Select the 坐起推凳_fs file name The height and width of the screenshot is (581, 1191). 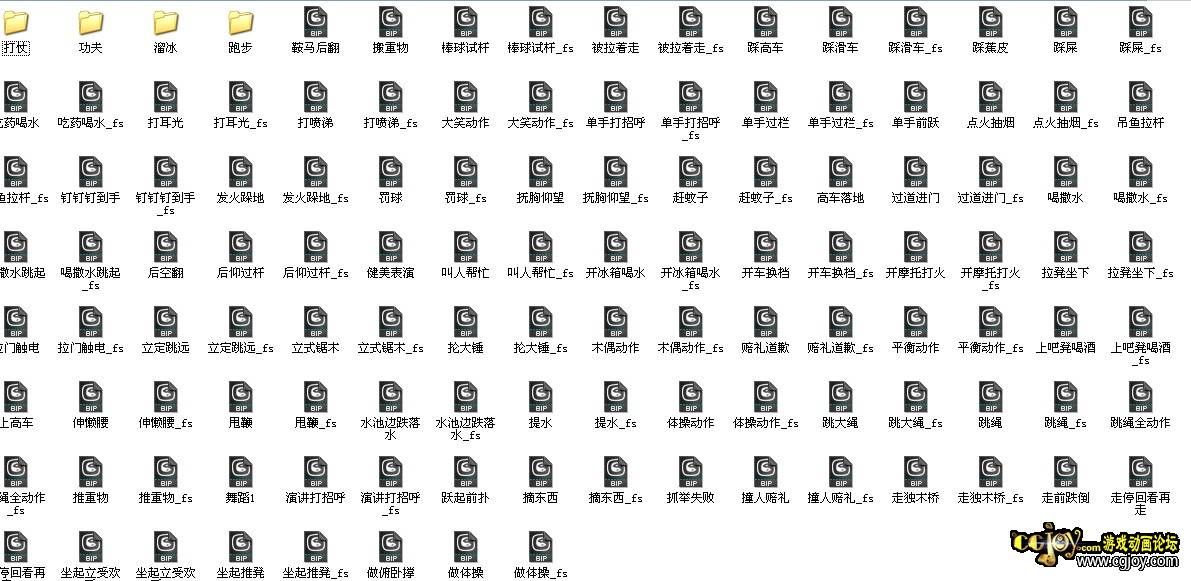pyautogui.click(x=315, y=573)
